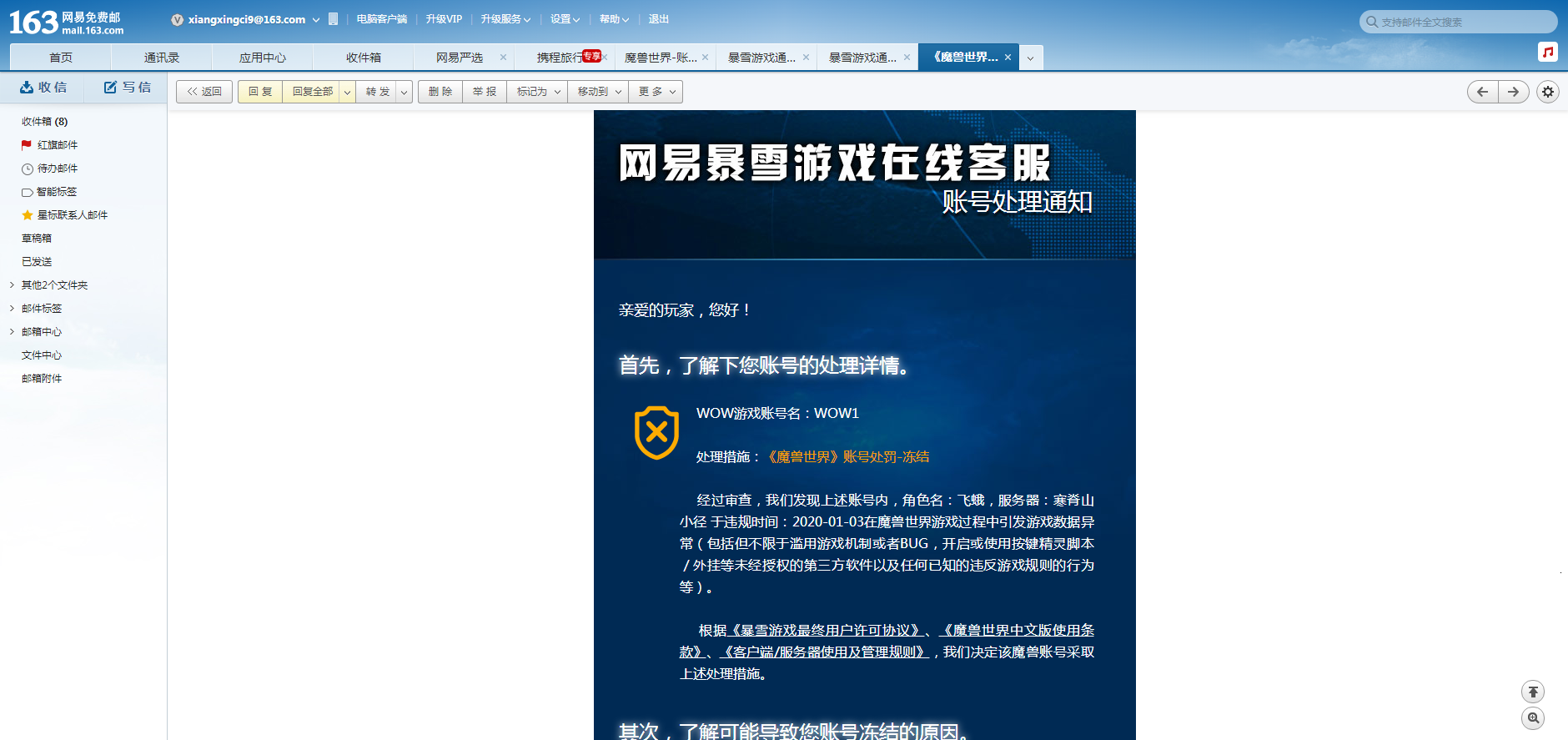Click the music note icon at top right
This screenshot has width=1568, height=740.
pyautogui.click(x=1548, y=52)
